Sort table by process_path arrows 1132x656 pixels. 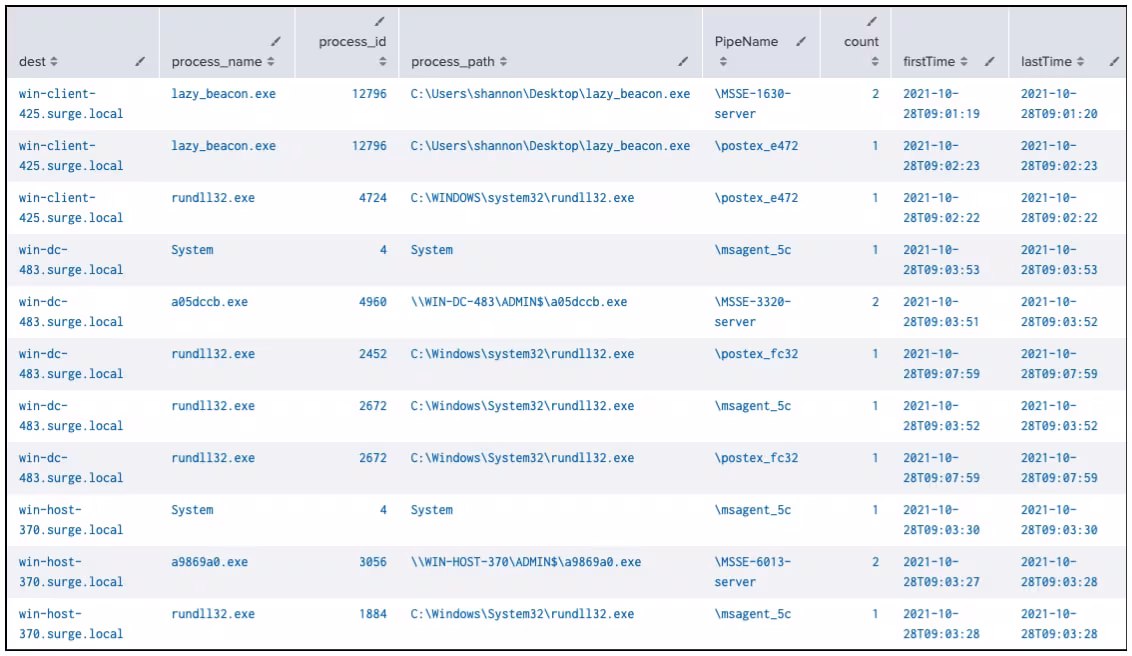(x=503, y=62)
